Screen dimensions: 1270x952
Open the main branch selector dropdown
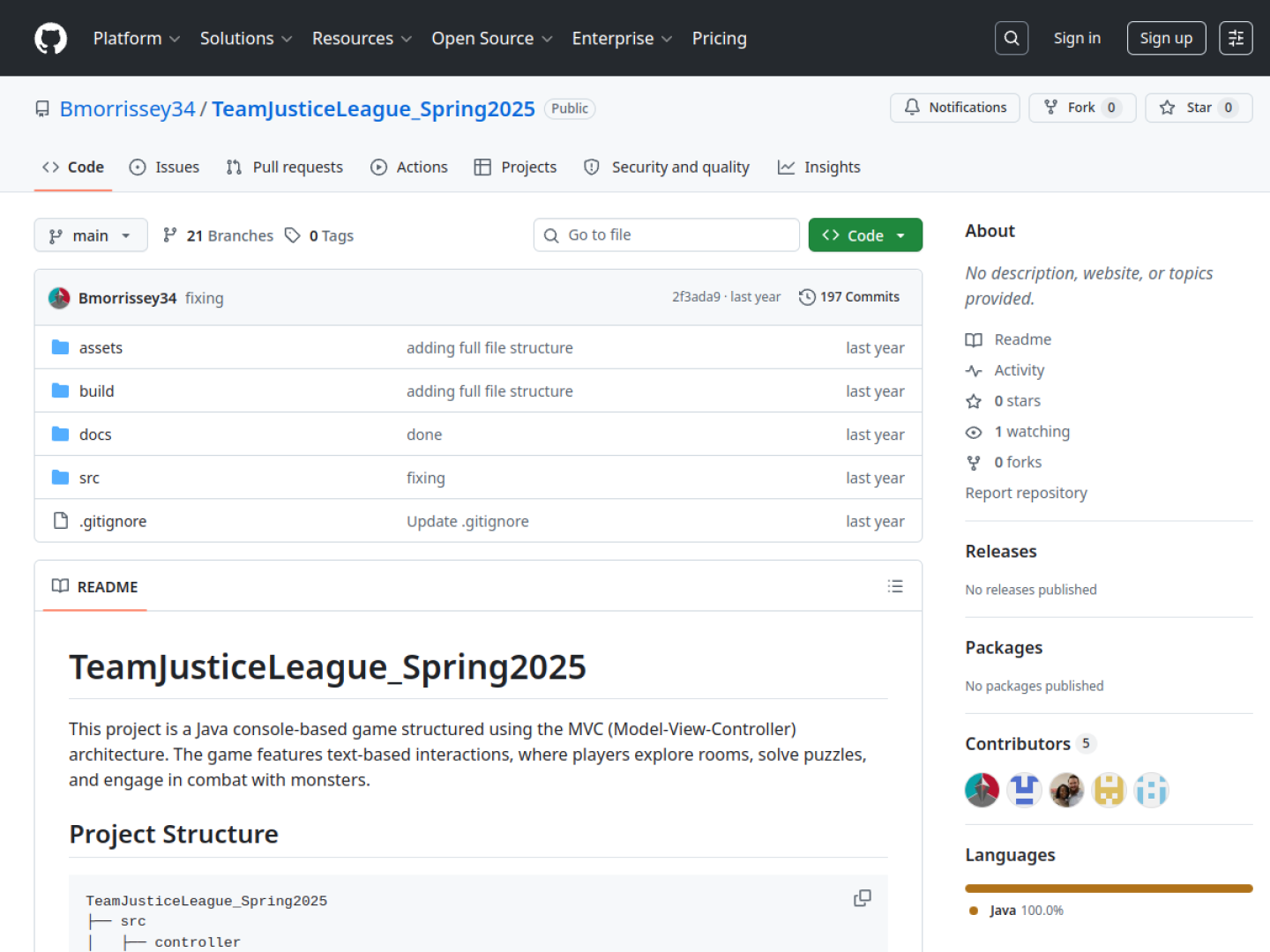(91, 235)
